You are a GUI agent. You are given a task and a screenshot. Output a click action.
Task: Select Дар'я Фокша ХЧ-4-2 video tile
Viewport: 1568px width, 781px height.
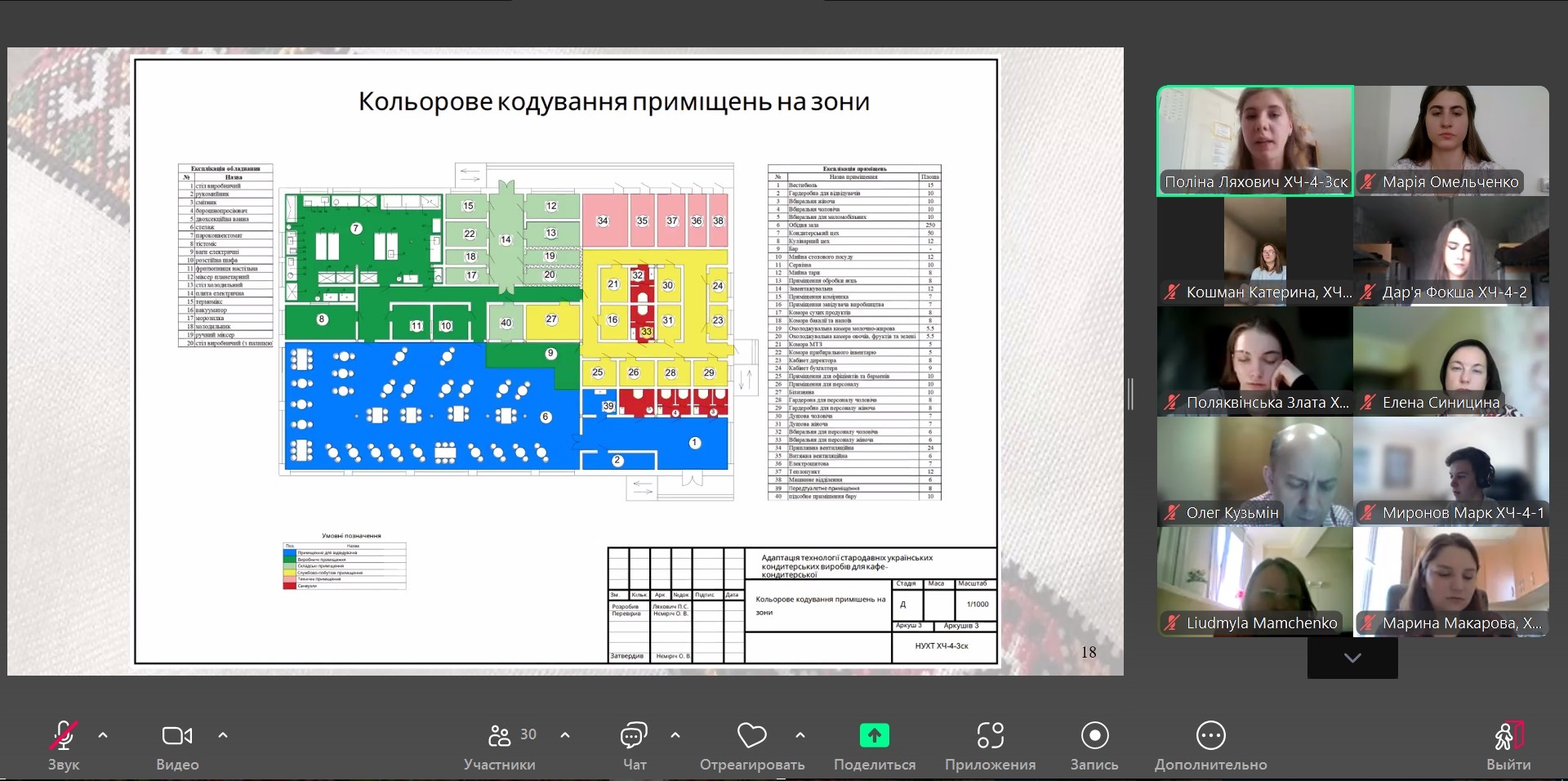click(1451, 251)
